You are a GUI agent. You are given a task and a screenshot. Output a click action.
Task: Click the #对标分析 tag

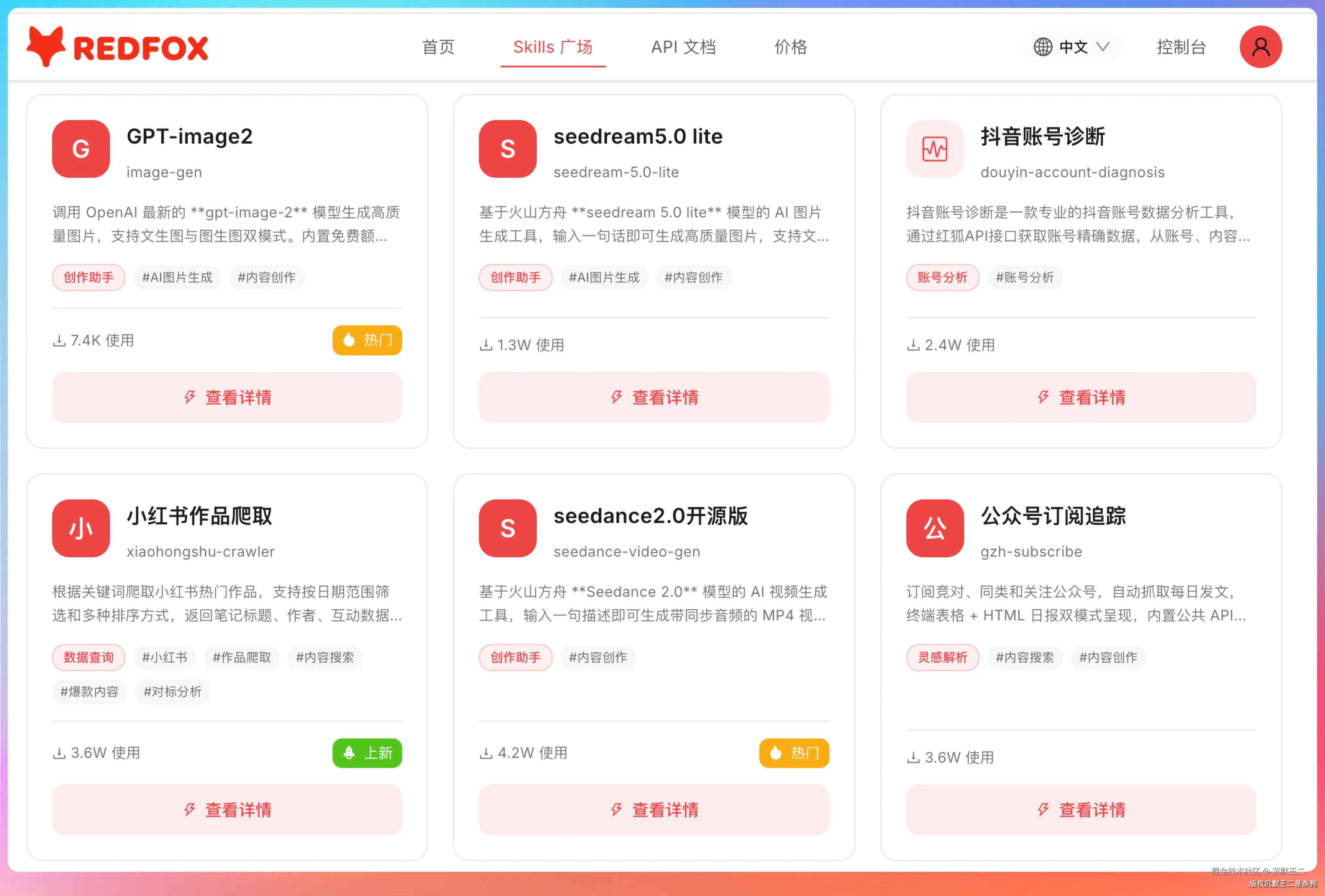(173, 691)
